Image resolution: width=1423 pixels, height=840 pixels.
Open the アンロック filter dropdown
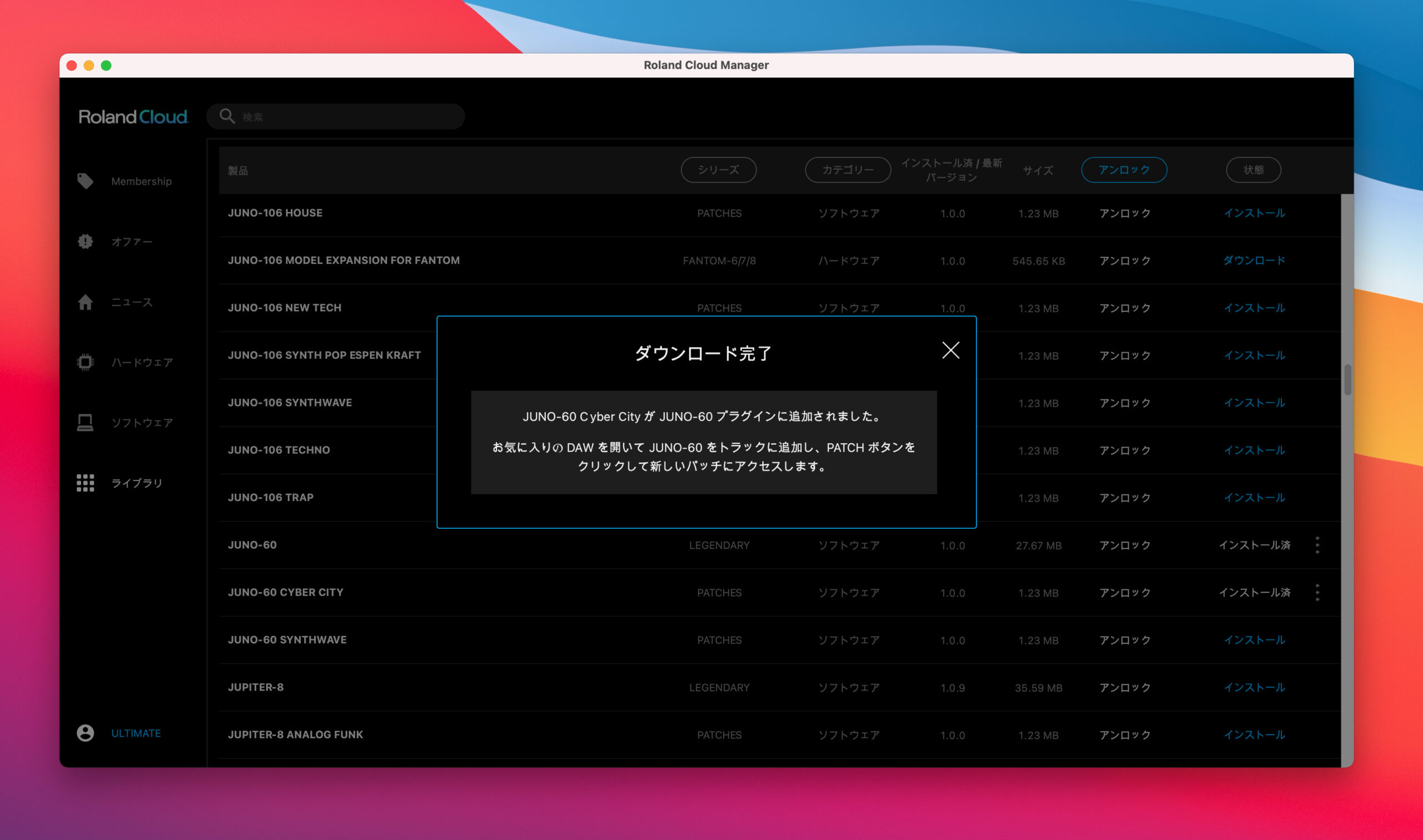click(1124, 170)
